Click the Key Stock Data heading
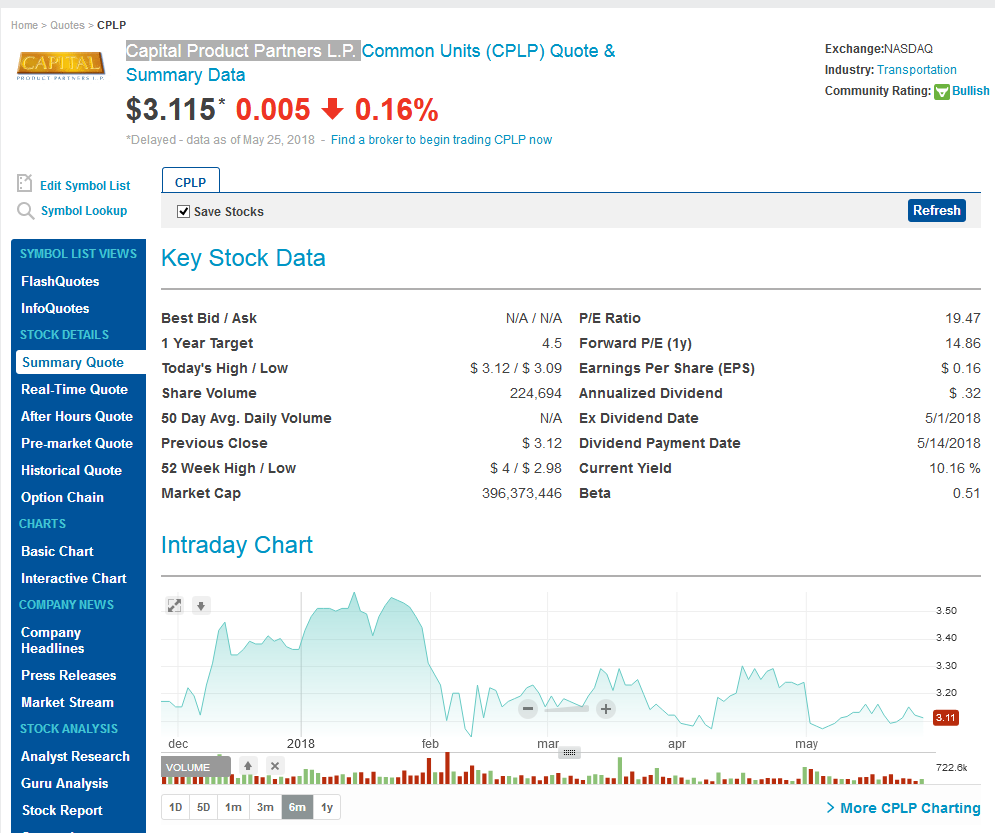Viewport: 995px width, 833px height. point(243,258)
